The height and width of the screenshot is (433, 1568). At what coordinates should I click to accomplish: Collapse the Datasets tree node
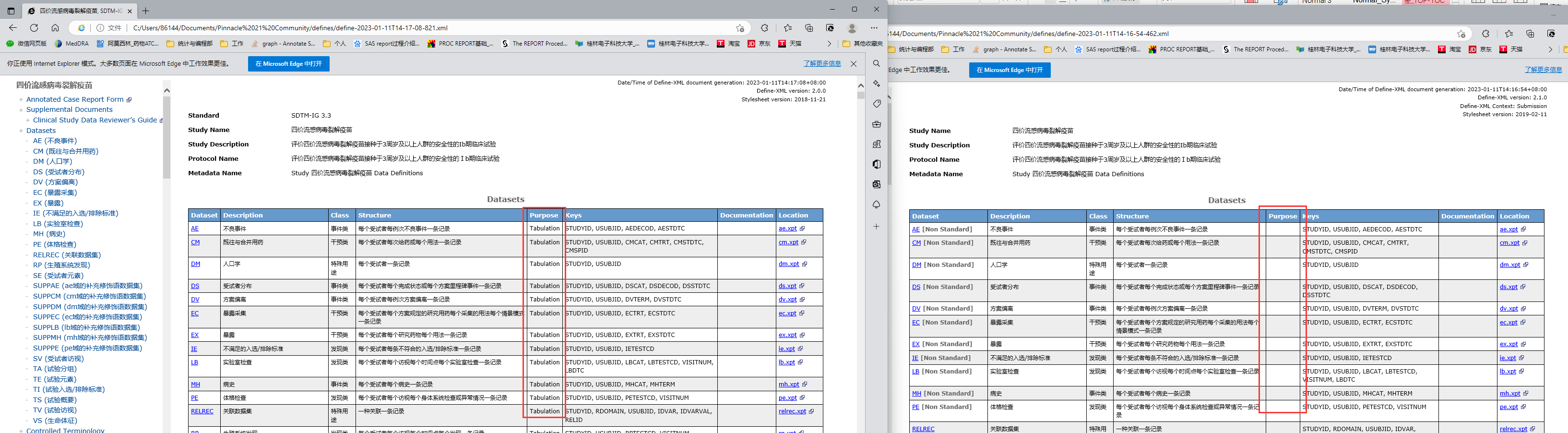[21, 131]
